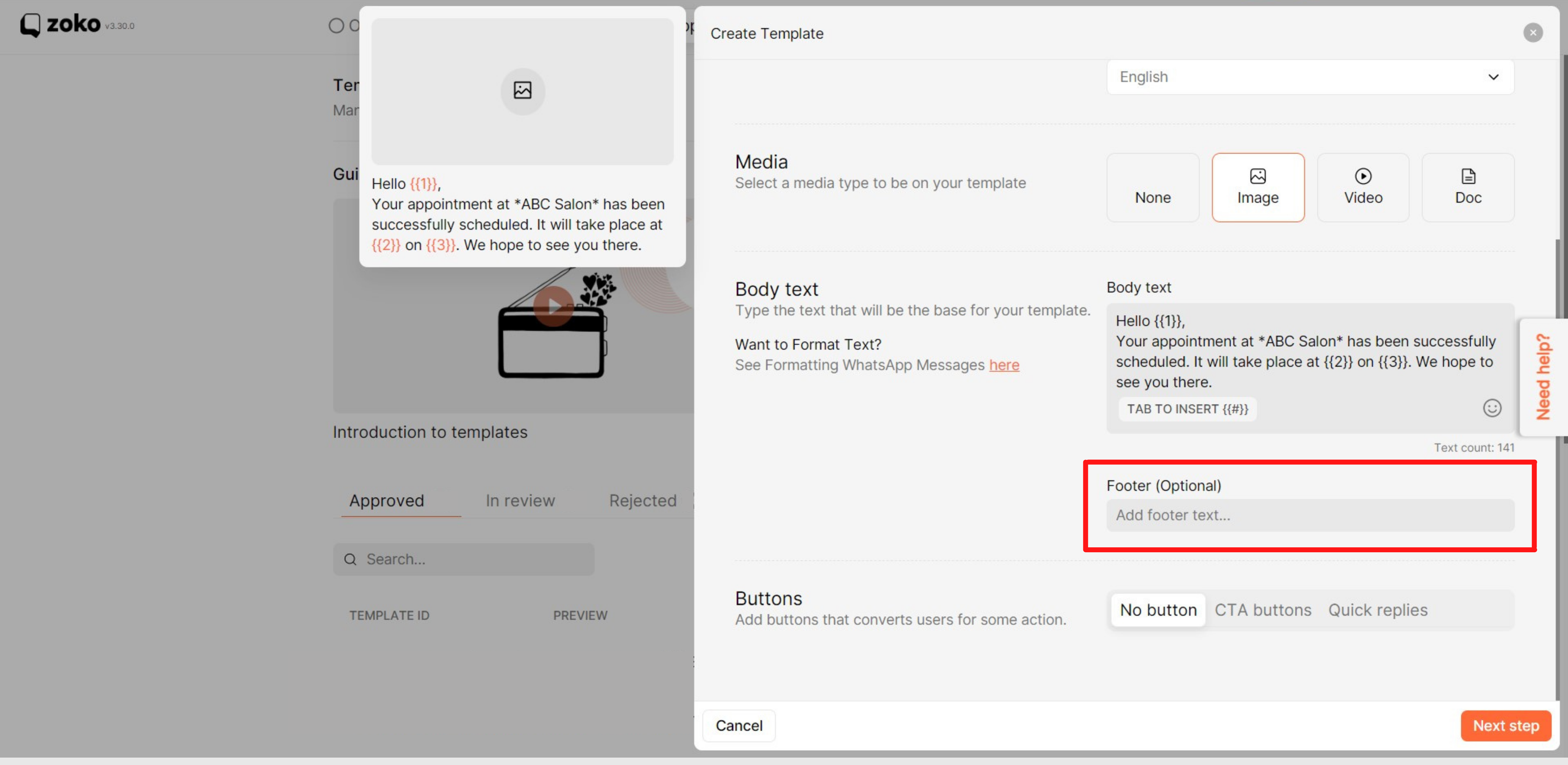This screenshot has height=765, width=1568.
Task: Click the search magnifier icon
Action: coord(350,559)
